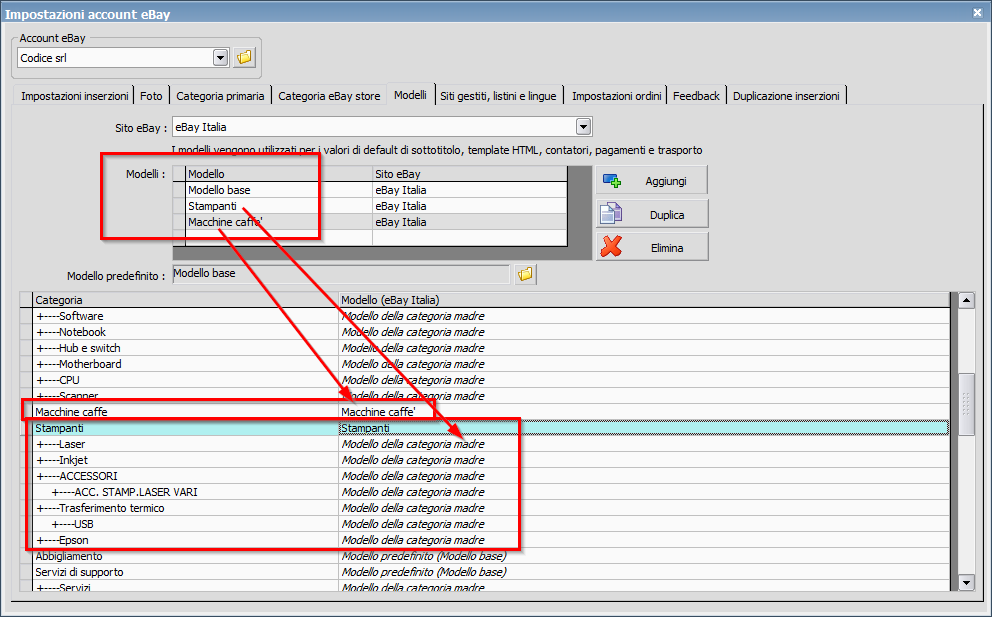The width and height of the screenshot is (992, 617).
Task: Open Siti gestiti, listini e lingue tab
Action: (x=499, y=96)
